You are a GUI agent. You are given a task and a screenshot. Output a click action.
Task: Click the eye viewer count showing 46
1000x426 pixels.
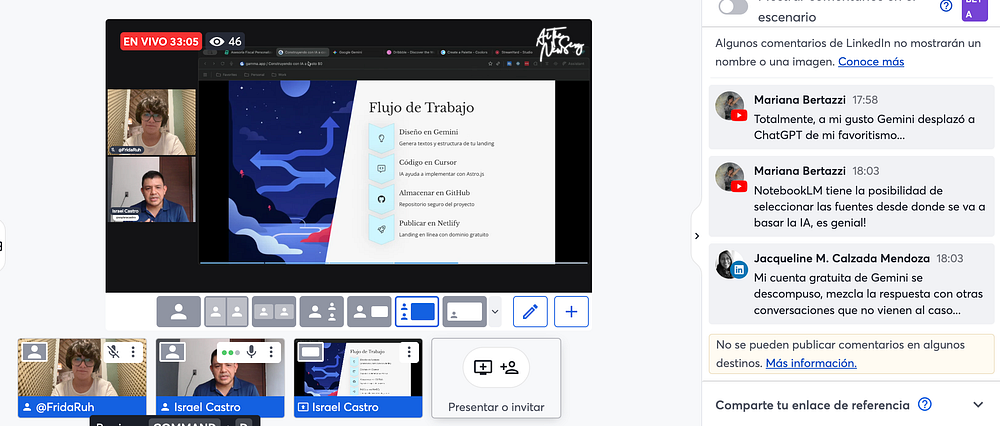click(x=224, y=41)
